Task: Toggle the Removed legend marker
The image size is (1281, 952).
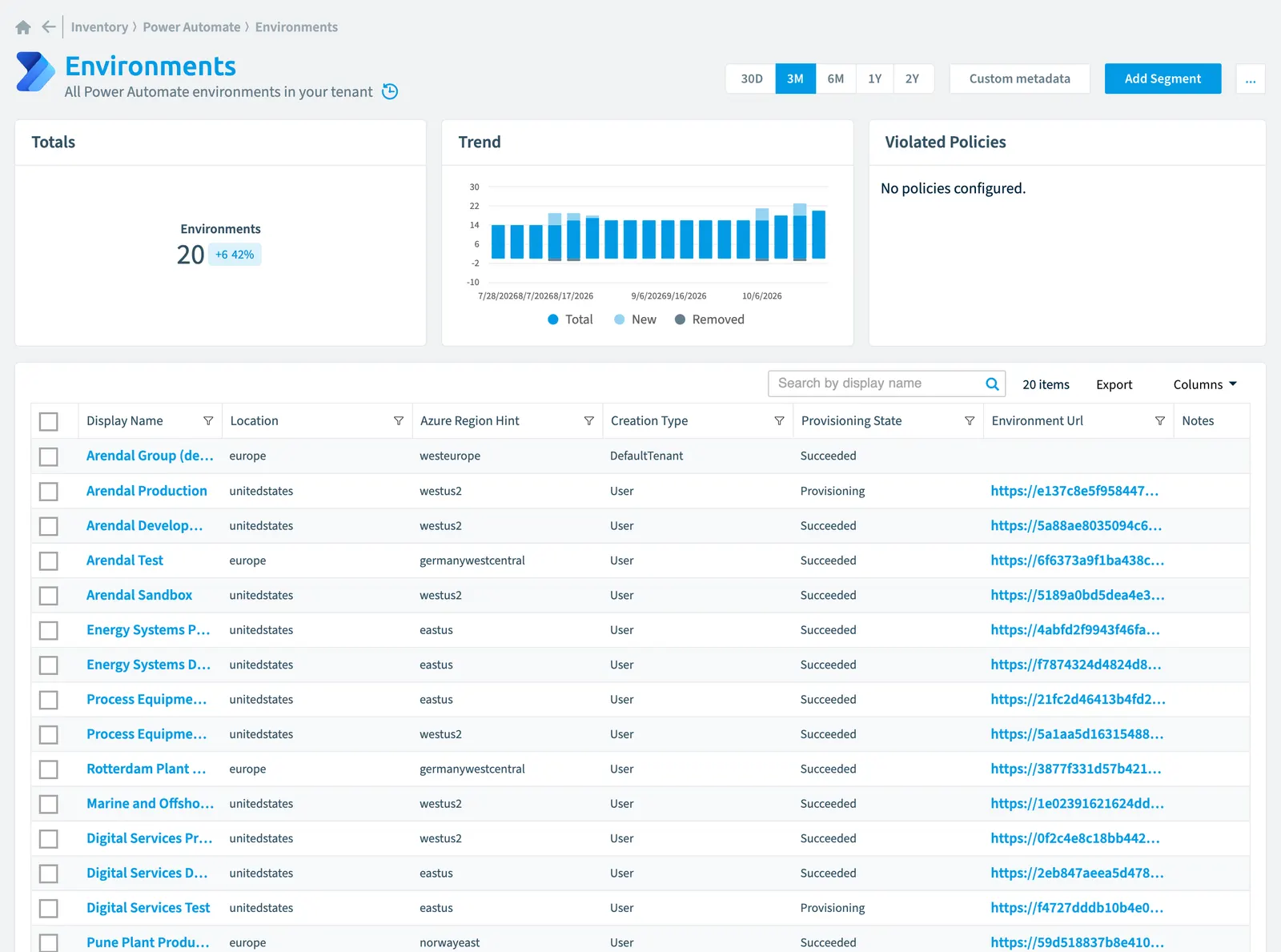Action: (x=680, y=319)
